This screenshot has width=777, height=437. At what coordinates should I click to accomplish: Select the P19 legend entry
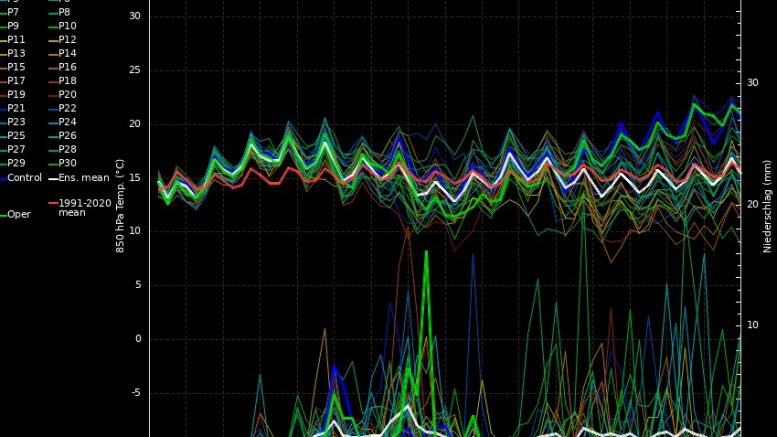(20, 94)
